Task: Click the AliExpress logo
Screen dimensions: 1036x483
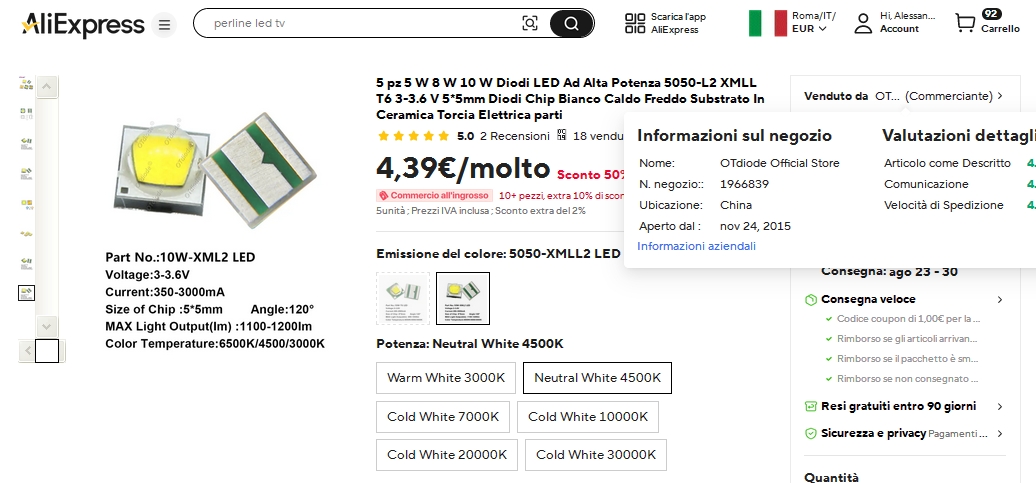Action: (83, 24)
